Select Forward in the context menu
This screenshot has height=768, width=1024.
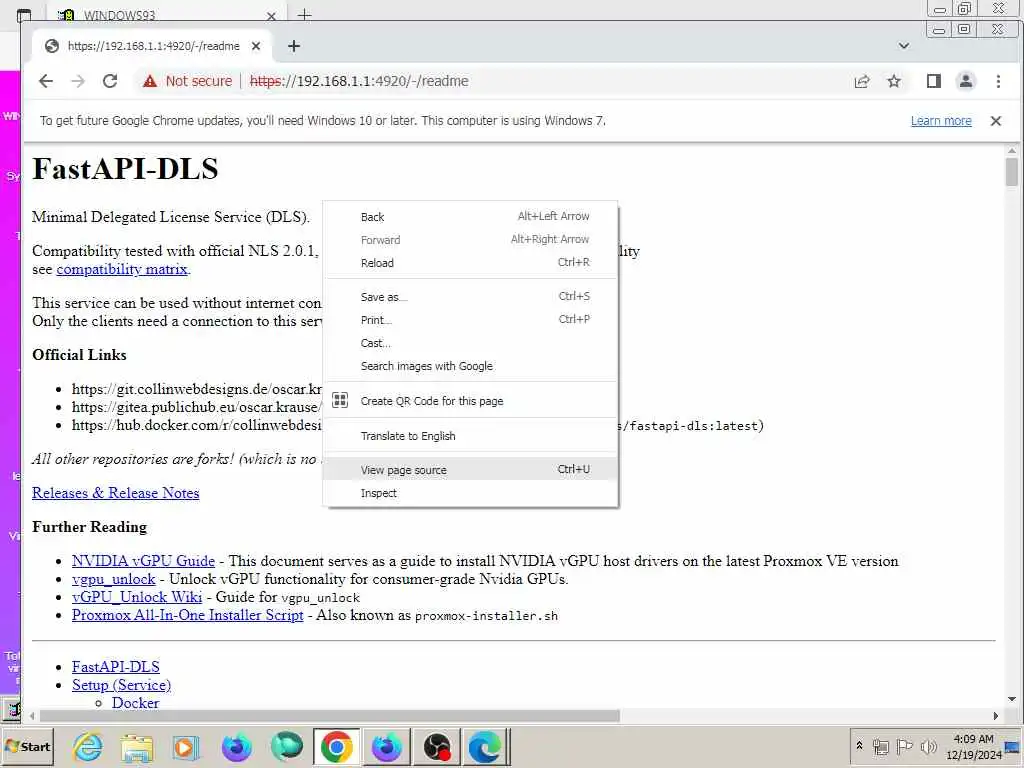[471, 240]
